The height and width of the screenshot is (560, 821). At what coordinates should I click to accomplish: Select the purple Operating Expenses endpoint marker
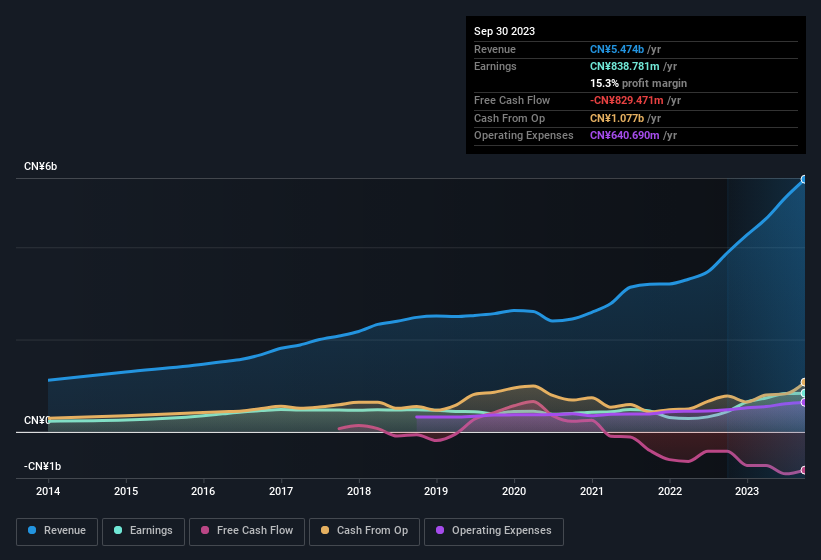coord(804,402)
